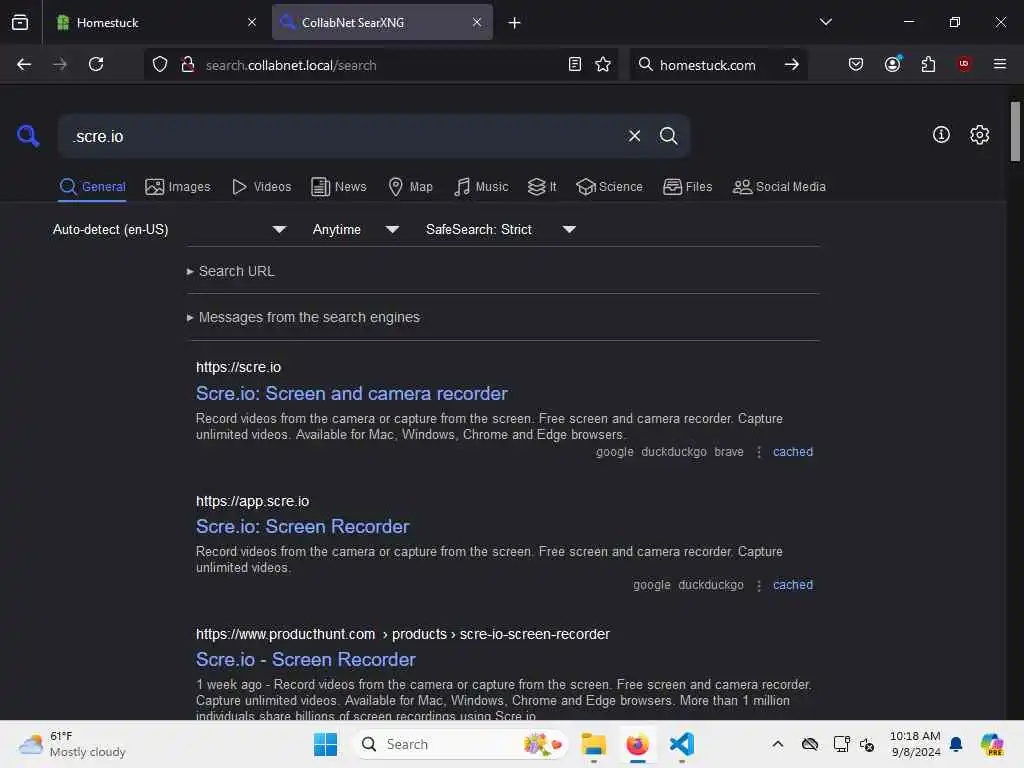
Task: Switch to the Images category
Action: 178,187
